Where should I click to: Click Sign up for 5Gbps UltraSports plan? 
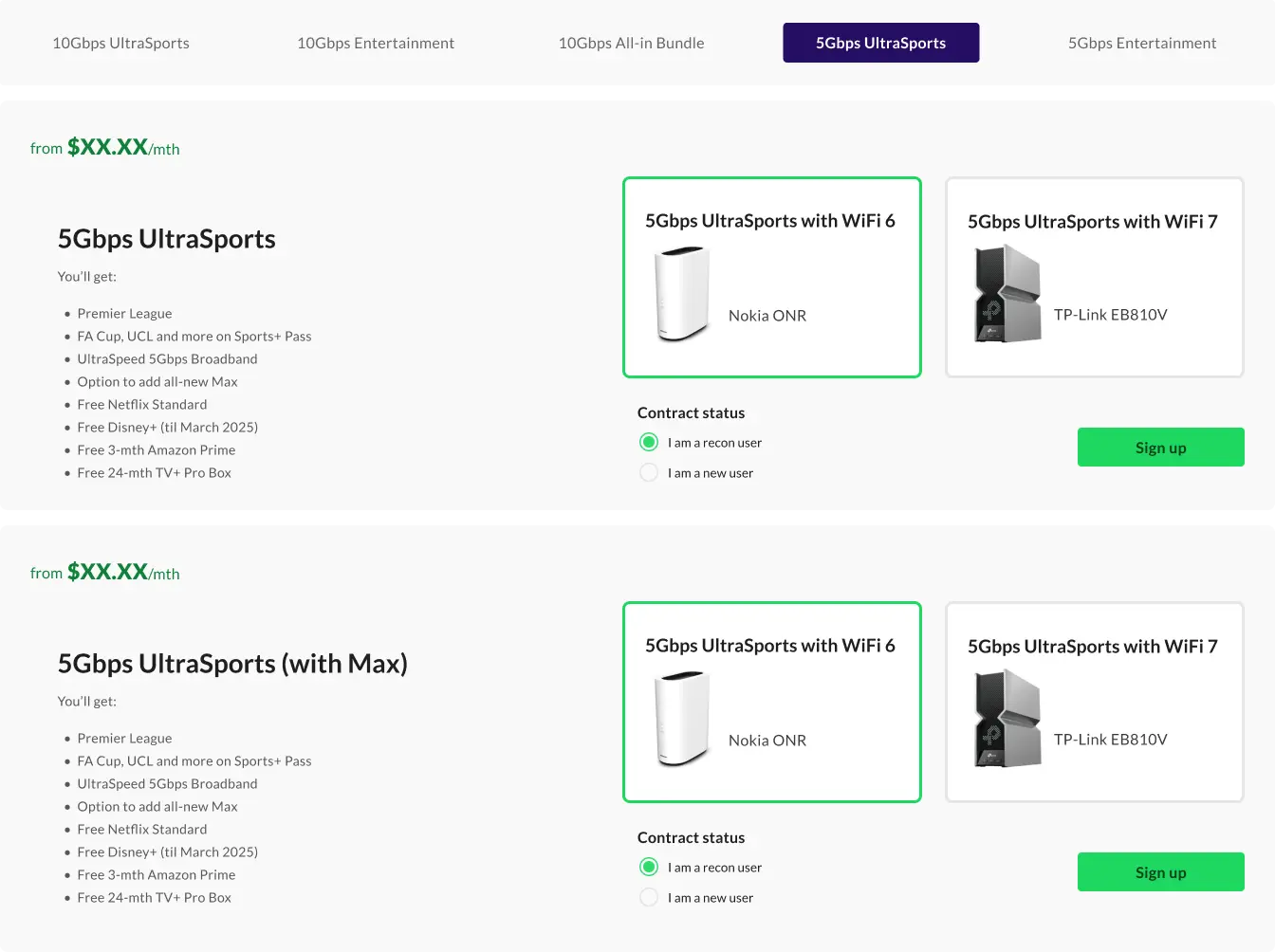click(1161, 448)
